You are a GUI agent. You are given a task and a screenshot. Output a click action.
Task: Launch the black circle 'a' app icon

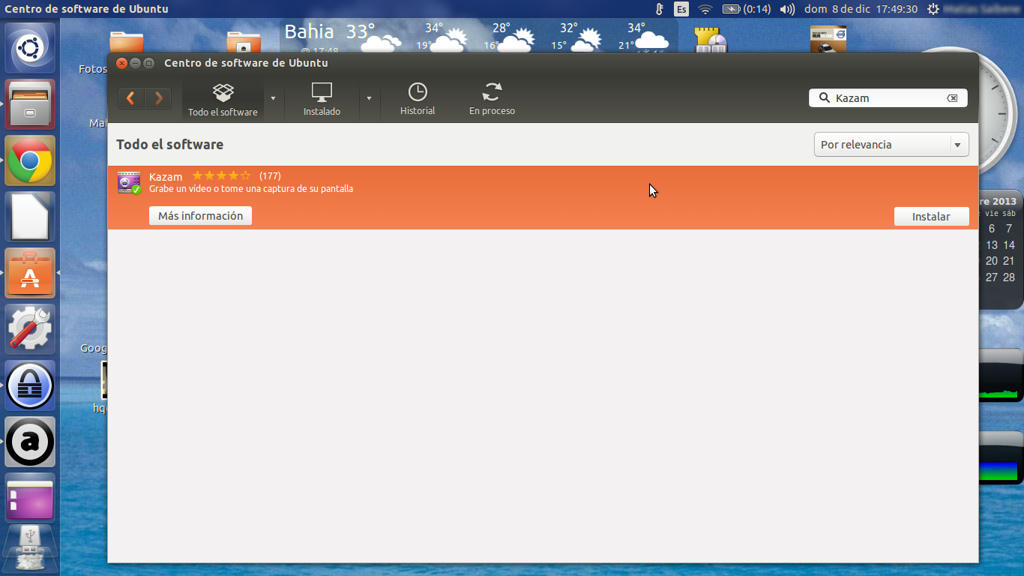click(30, 441)
